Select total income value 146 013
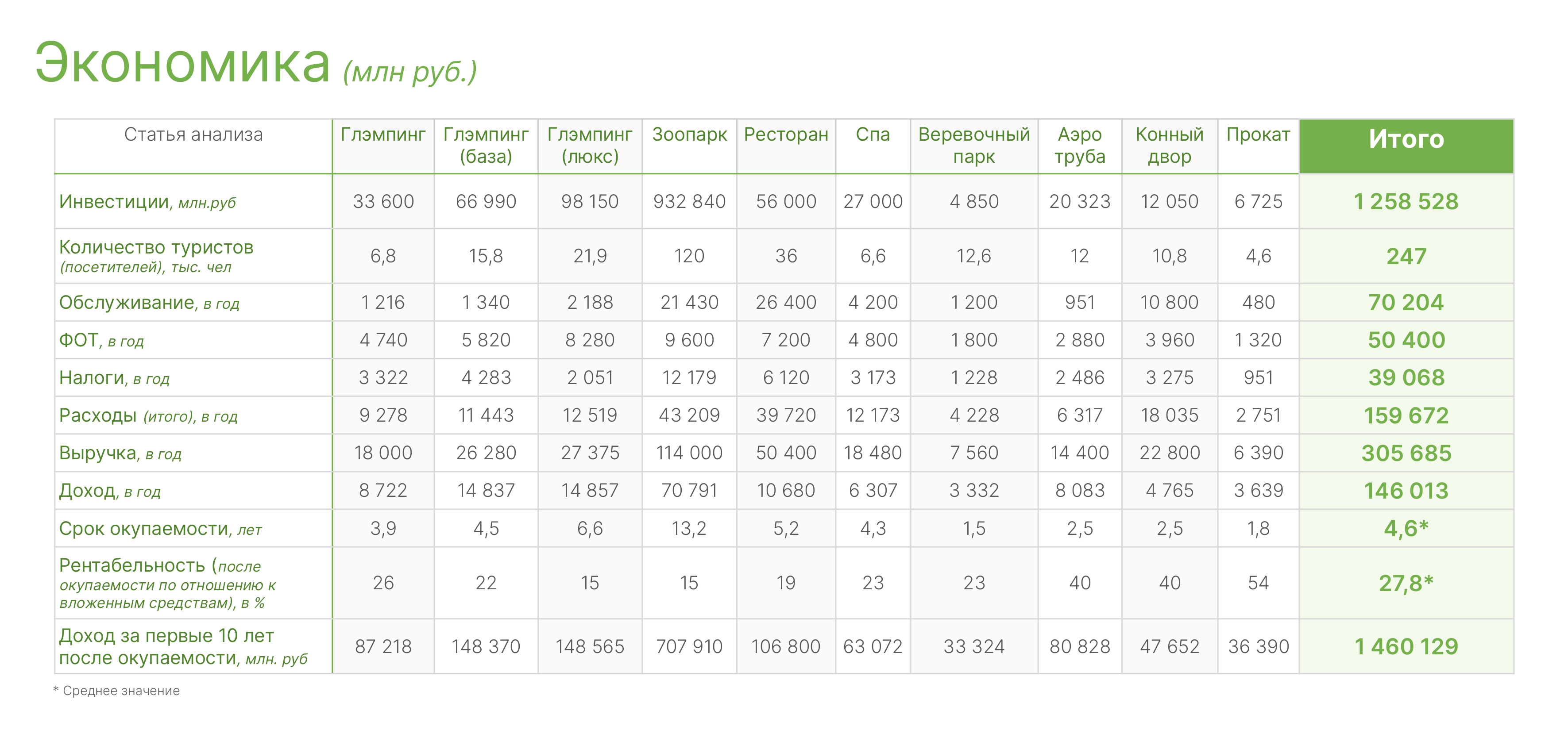This screenshot has width=1568, height=730. [x=1406, y=491]
